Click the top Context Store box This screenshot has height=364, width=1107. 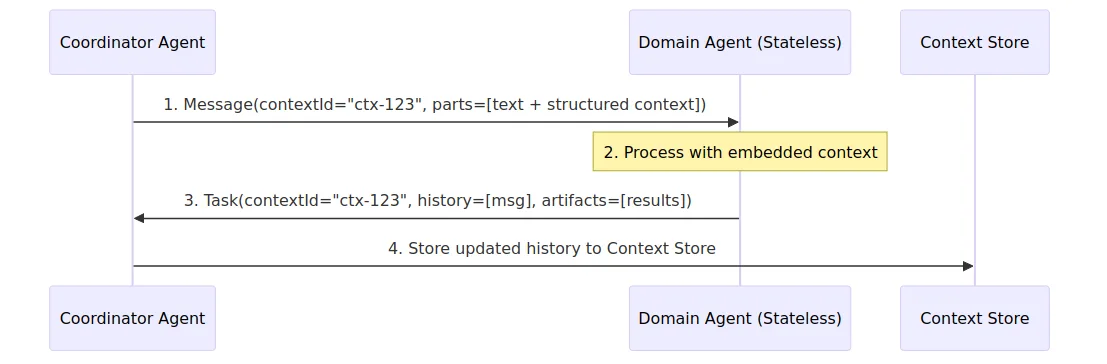tap(974, 42)
